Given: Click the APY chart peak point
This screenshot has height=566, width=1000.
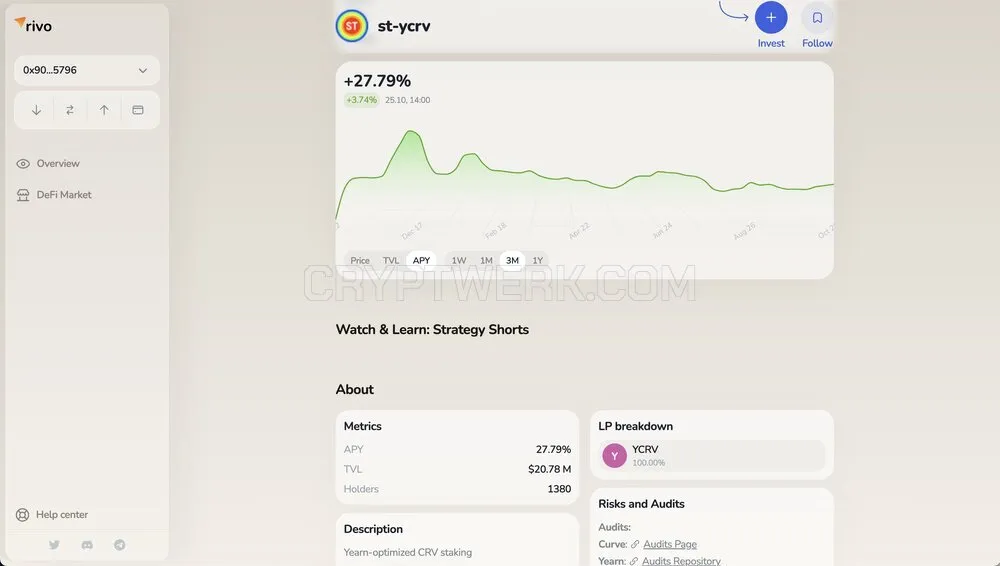Looking at the screenshot, I should [x=411, y=131].
